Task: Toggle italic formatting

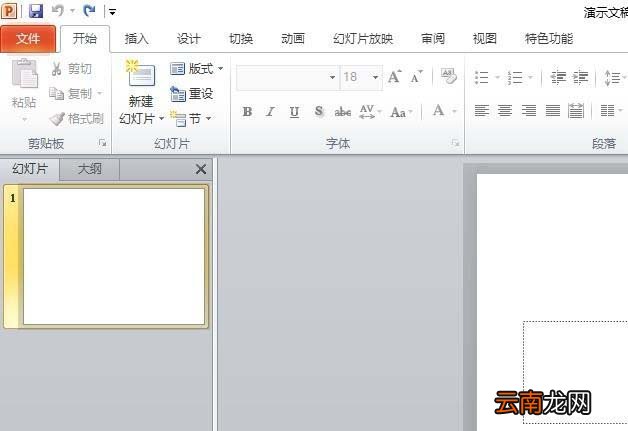Action: pos(271,112)
